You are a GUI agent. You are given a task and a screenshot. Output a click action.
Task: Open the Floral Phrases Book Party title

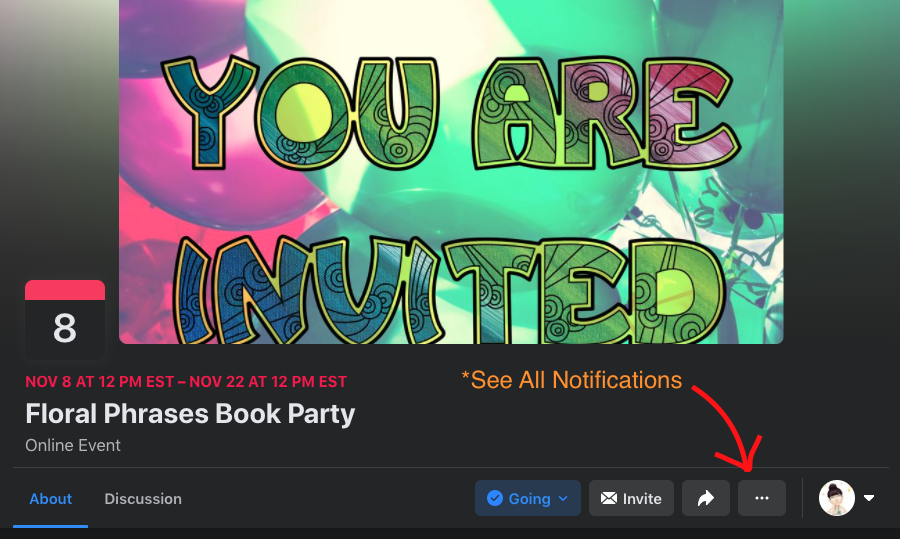point(190,414)
